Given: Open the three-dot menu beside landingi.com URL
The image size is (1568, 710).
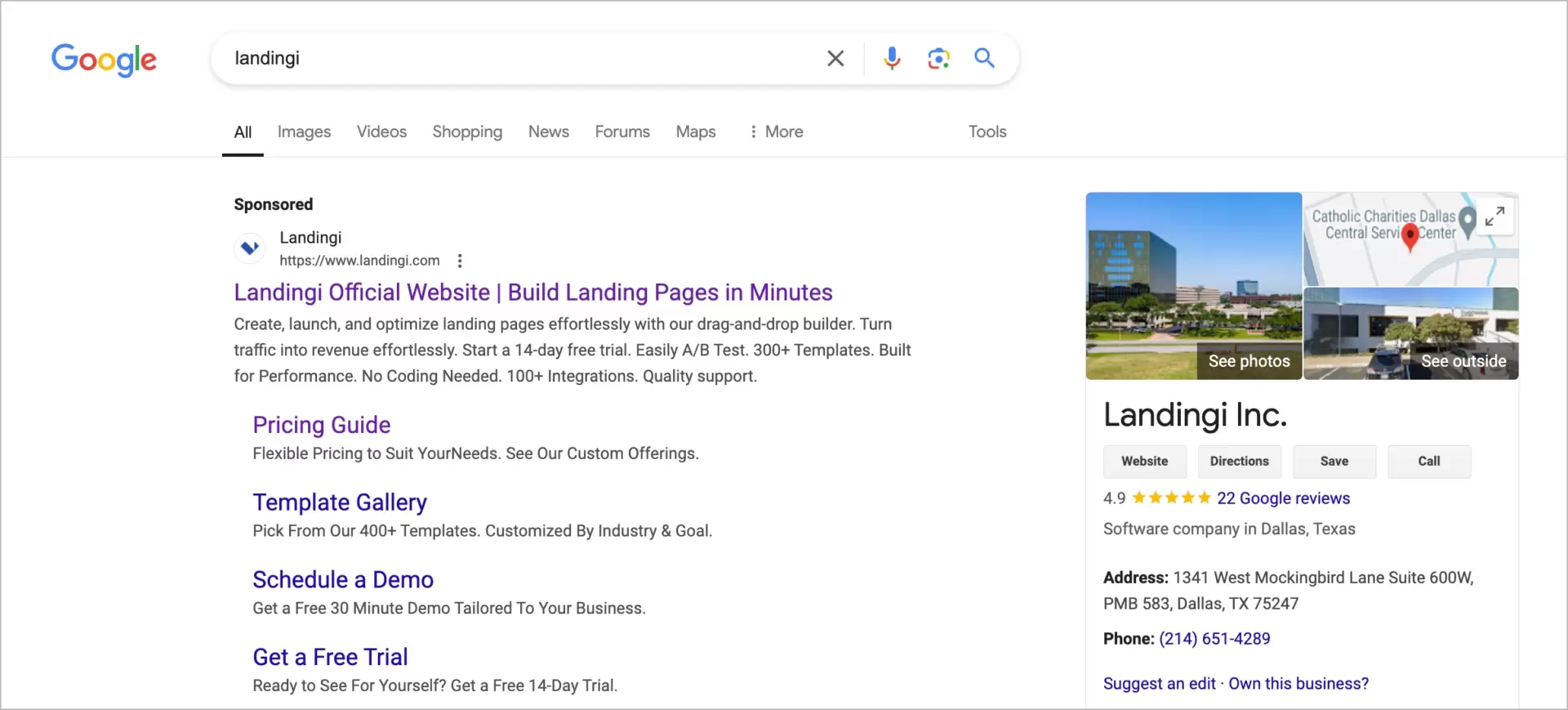Looking at the screenshot, I should click(x=460, y=261).
